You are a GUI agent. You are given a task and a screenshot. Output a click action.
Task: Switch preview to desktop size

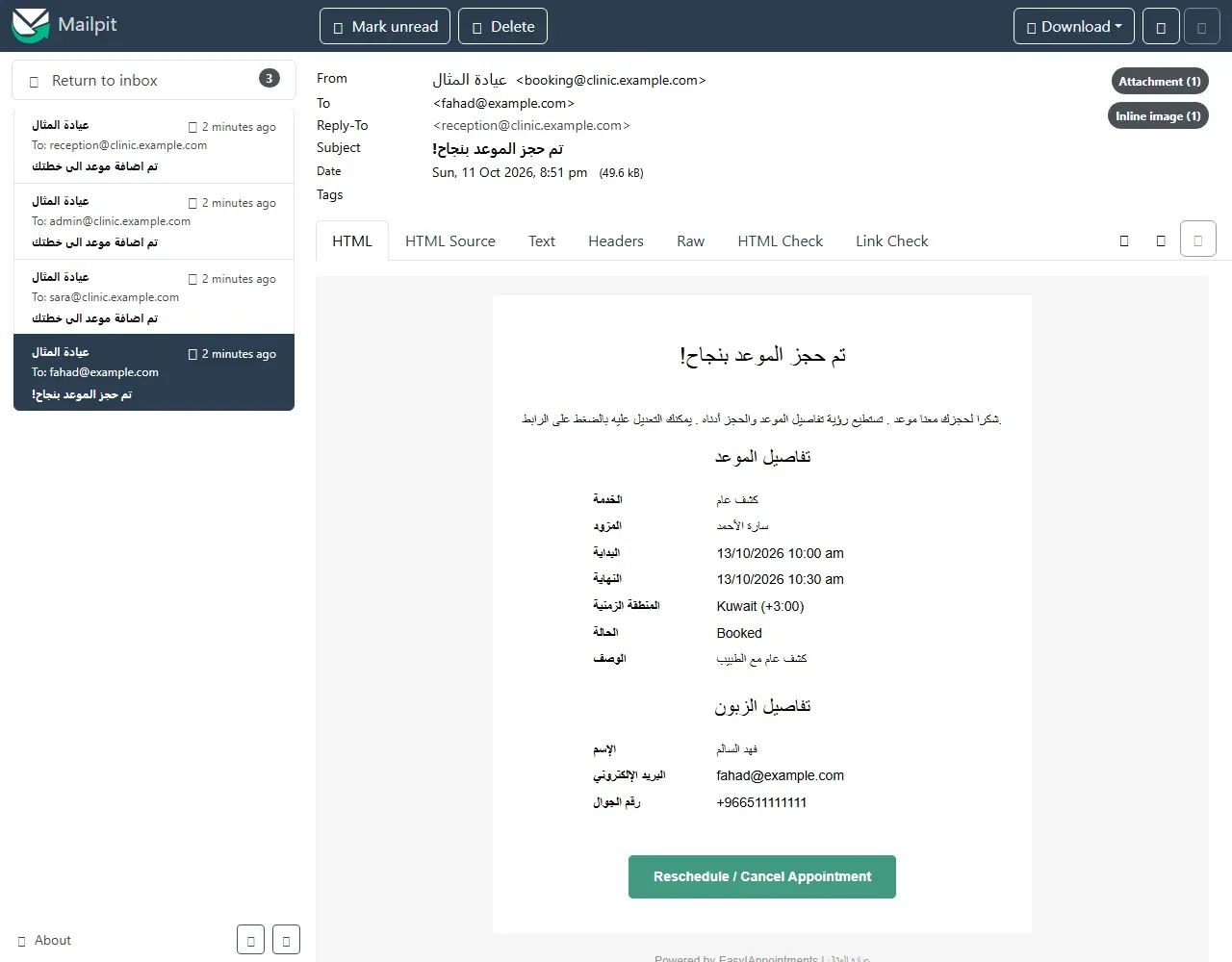1198,240
